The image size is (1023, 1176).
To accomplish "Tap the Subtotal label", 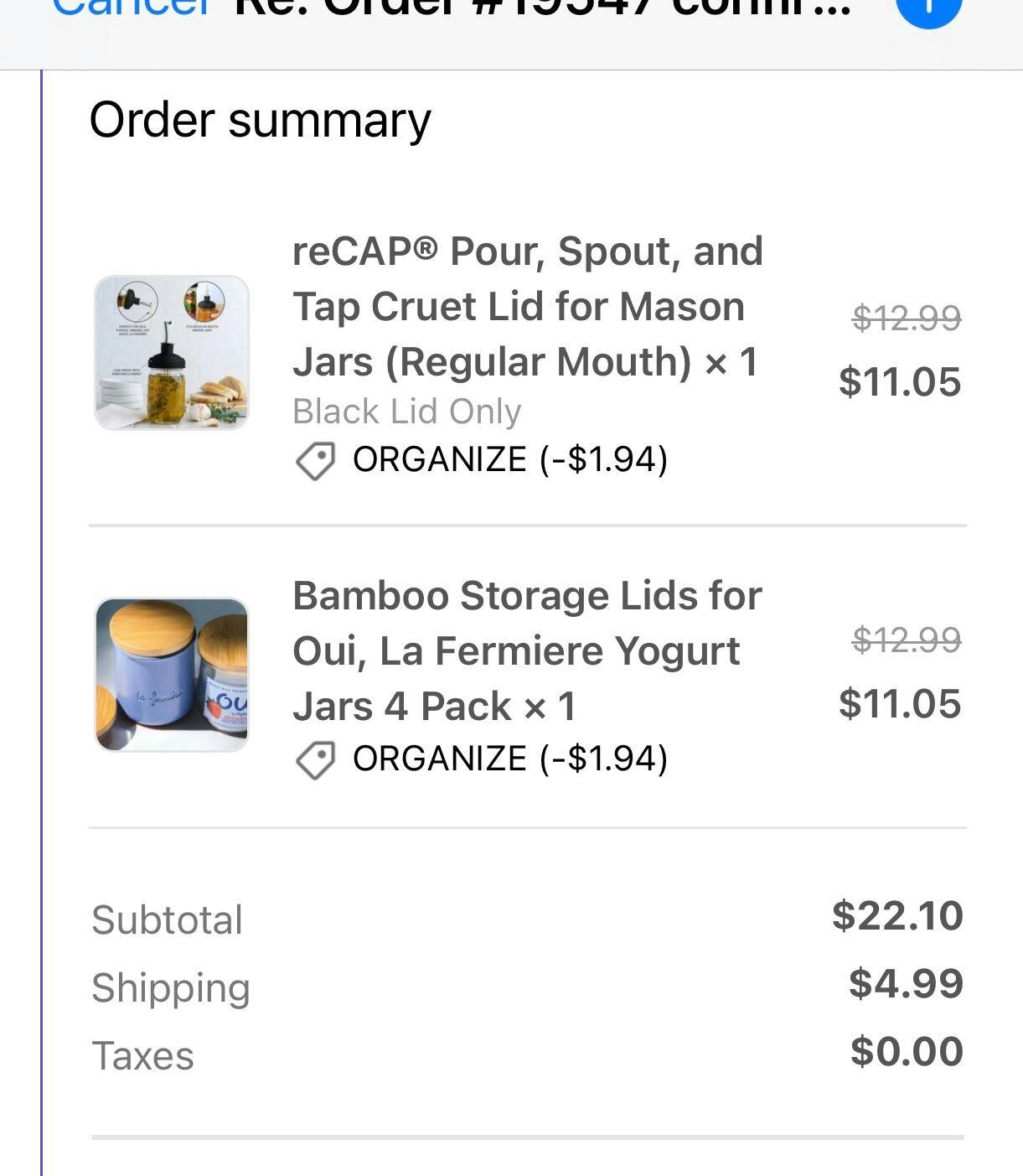I will [167, 920].
